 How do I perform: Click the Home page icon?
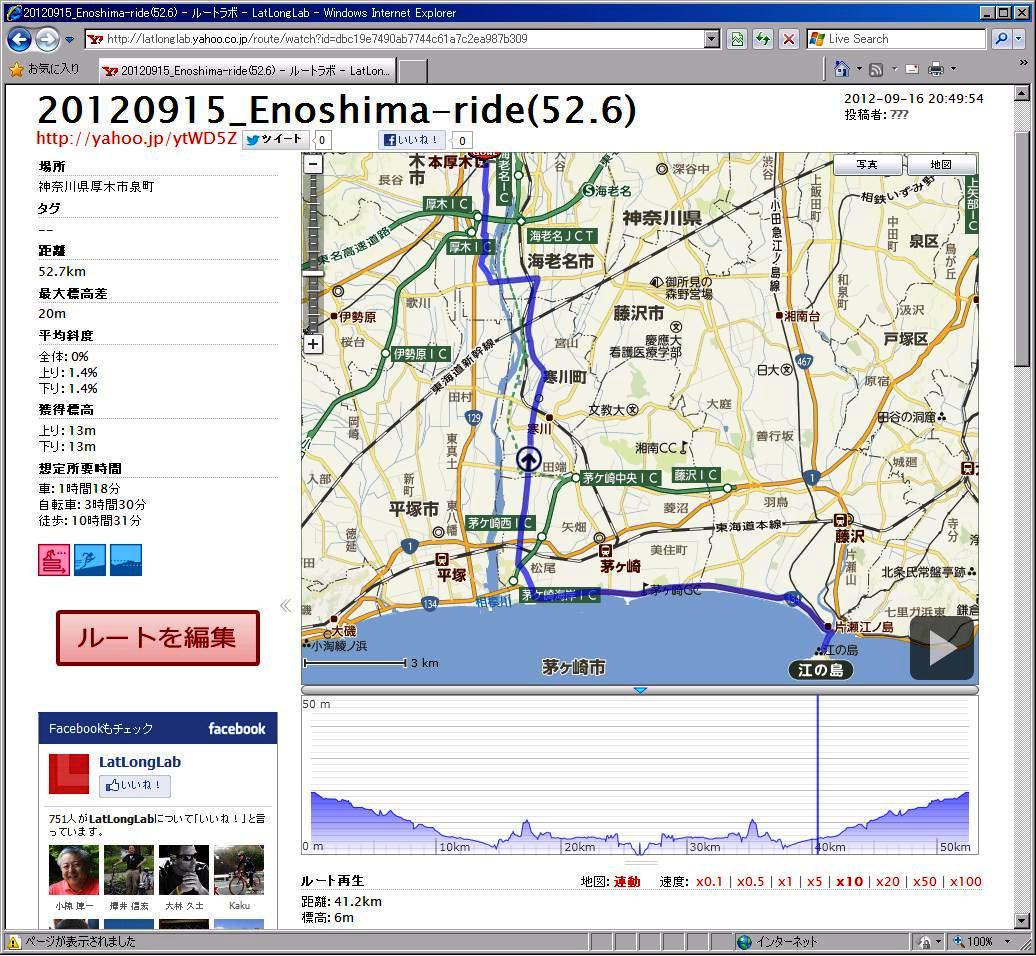(842, 69)
